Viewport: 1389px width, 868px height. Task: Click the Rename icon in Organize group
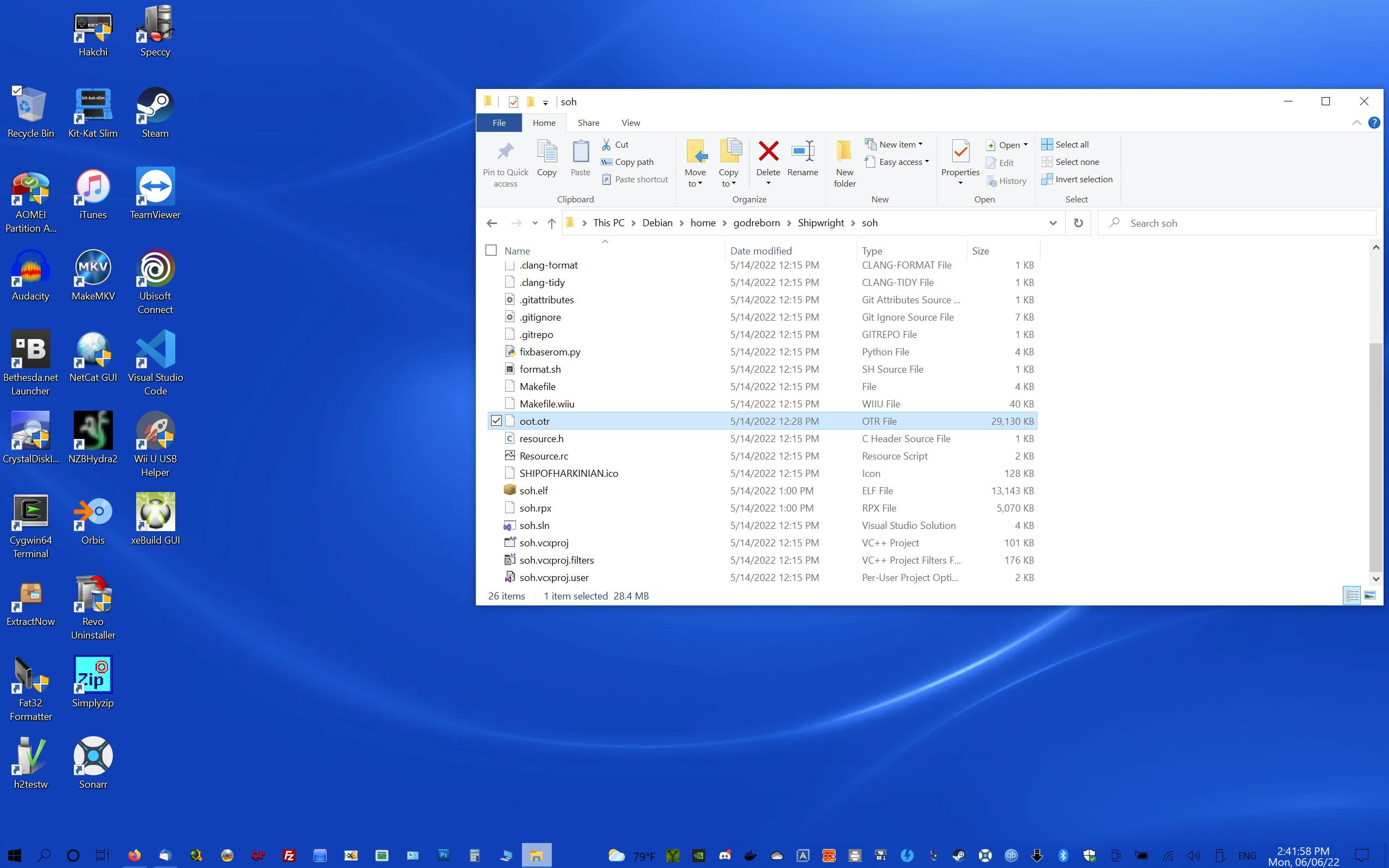pos(802,151)
